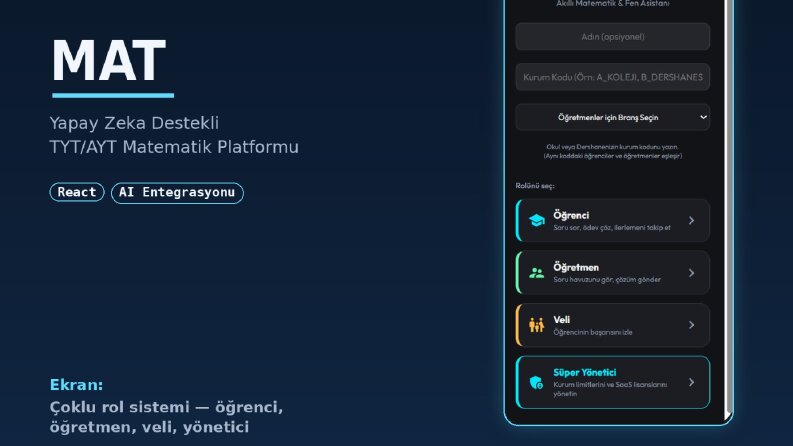Click the 'Okul veya Dershanenizin kurum kodunu yazın' hint

612,147
